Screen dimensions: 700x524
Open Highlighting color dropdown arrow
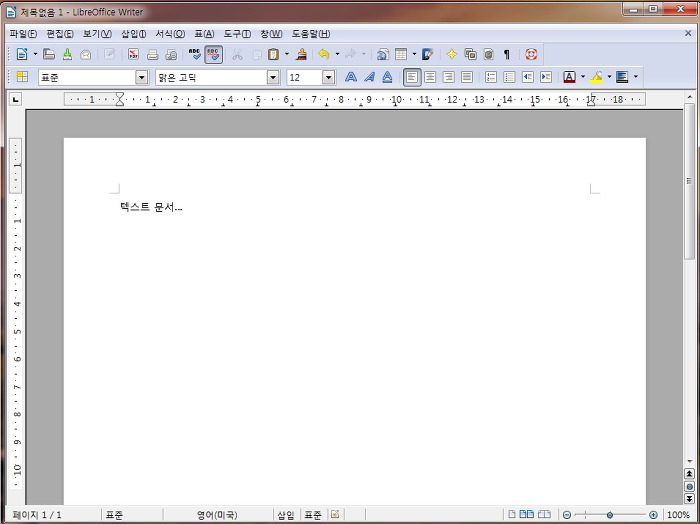[x=609, y=77]
